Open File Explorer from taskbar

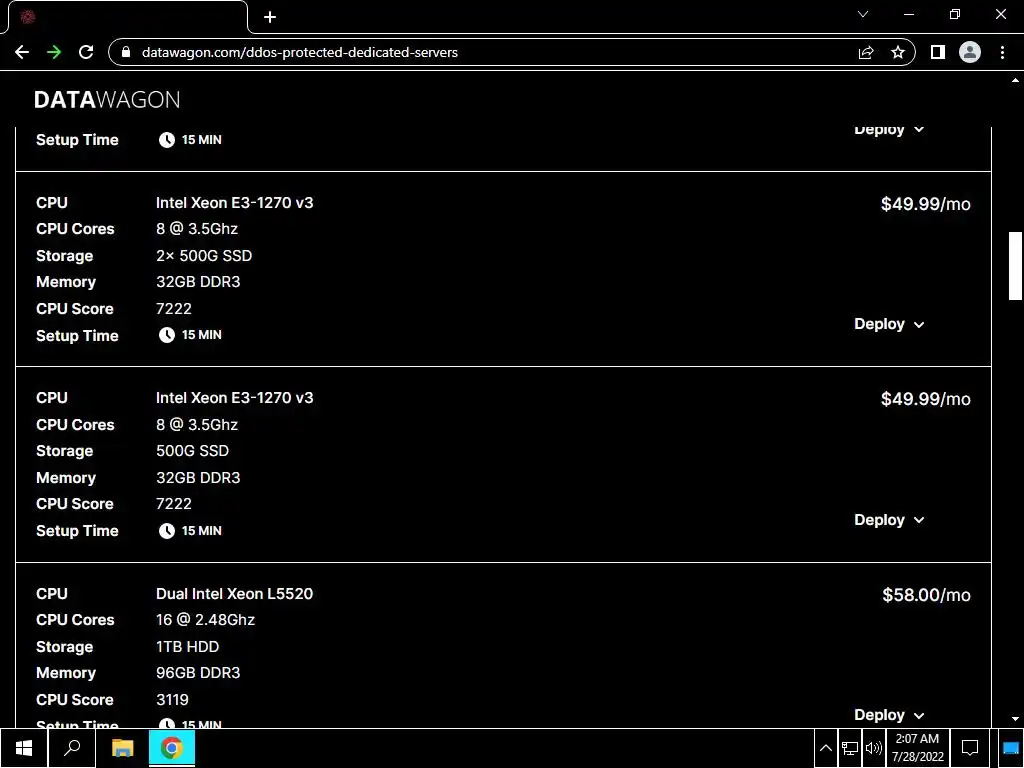[122, 748]
